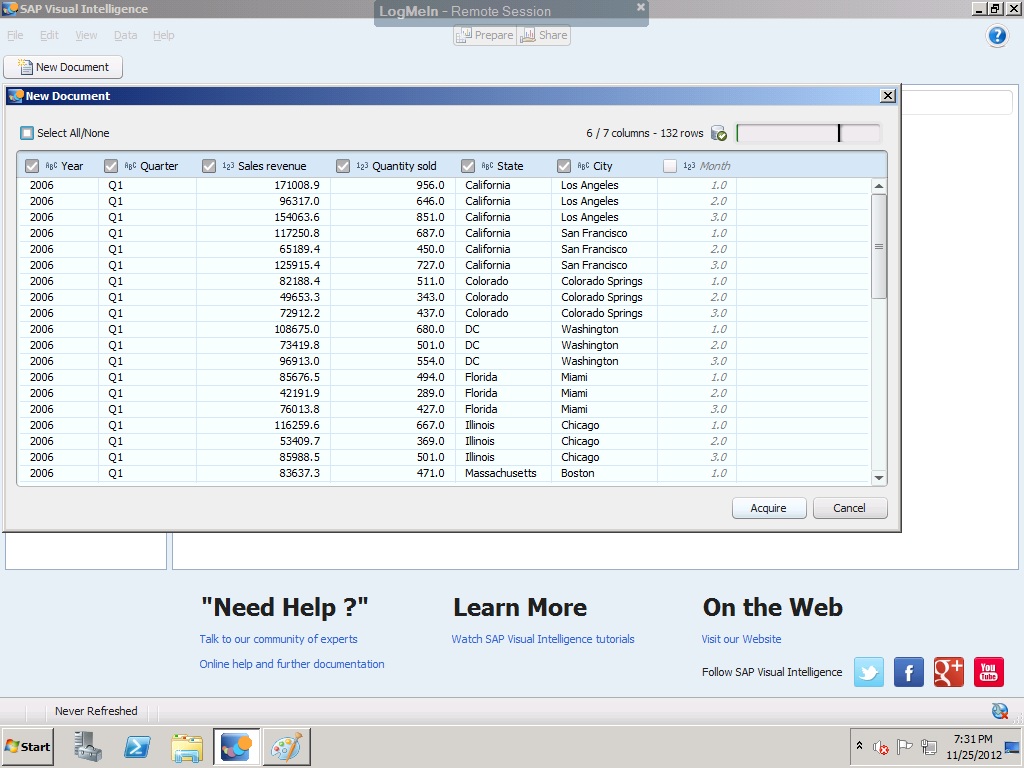Click the Acquire button
Screen dimensions: 1024x768
click(769, 508)
